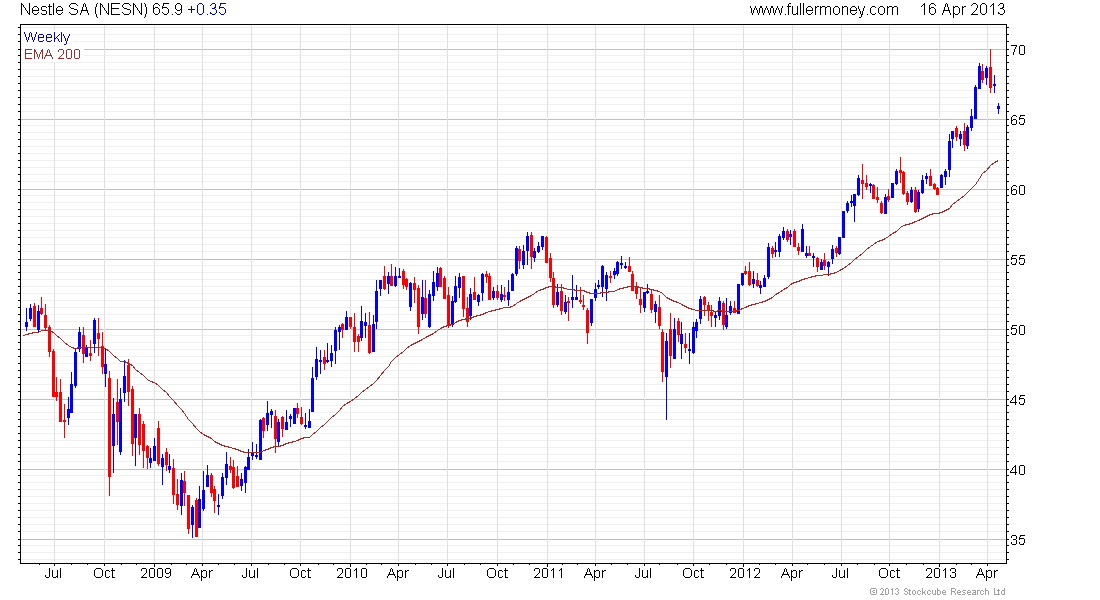Click the first Jul label left of 2009
This screenshot has height=600, width=1100.
pyautogui.click(x=53, y=573)
